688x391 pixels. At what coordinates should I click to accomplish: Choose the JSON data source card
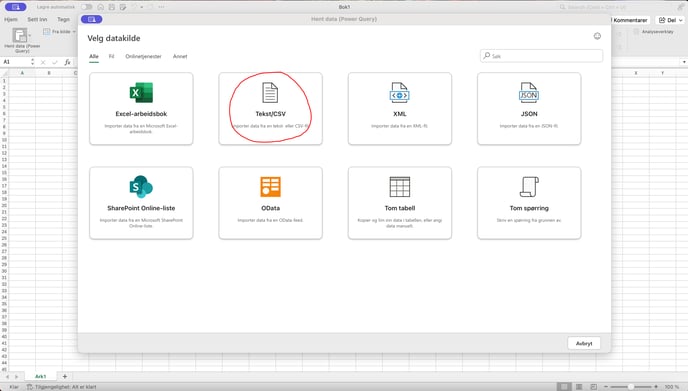click(x=529, y=108)
